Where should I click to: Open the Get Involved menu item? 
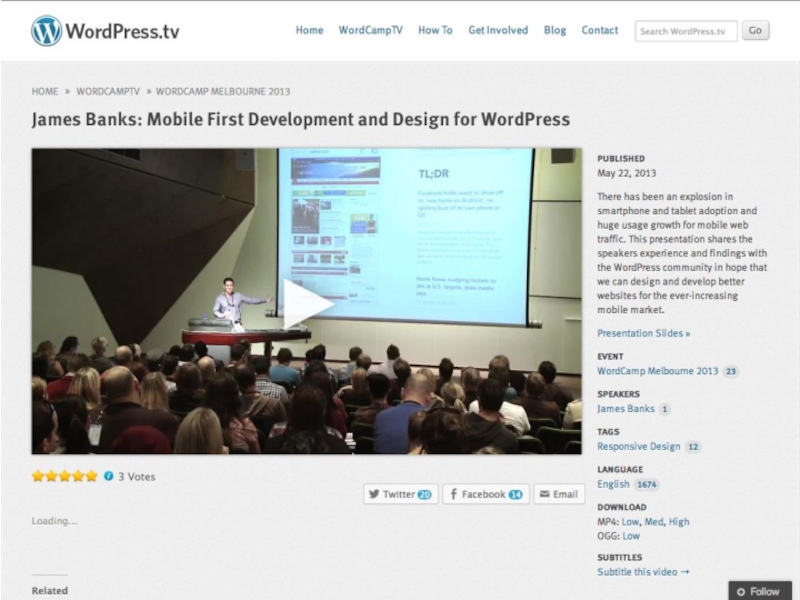click(x=498, y=30)
